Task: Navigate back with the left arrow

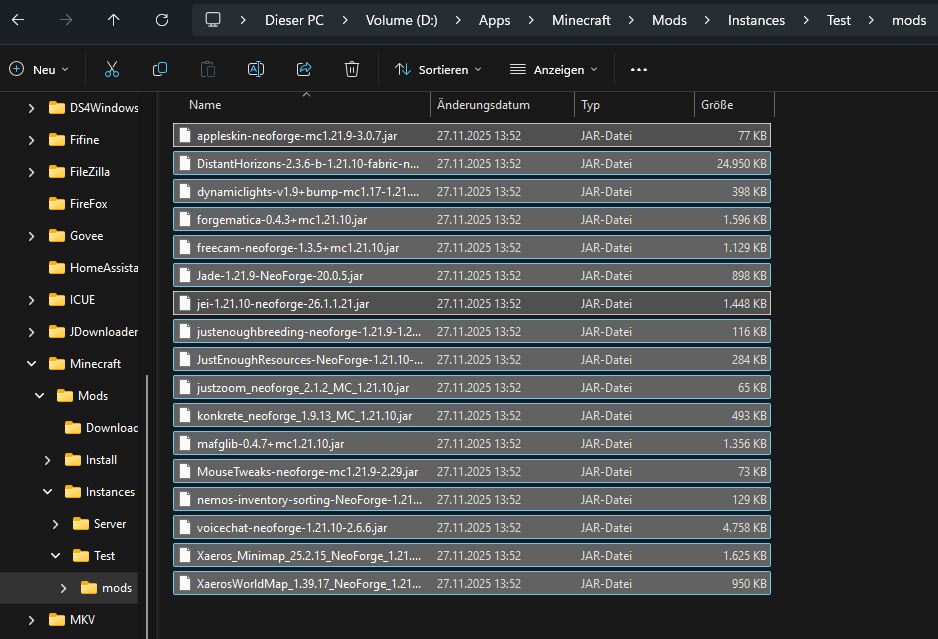Action: [x=18, y=20]
